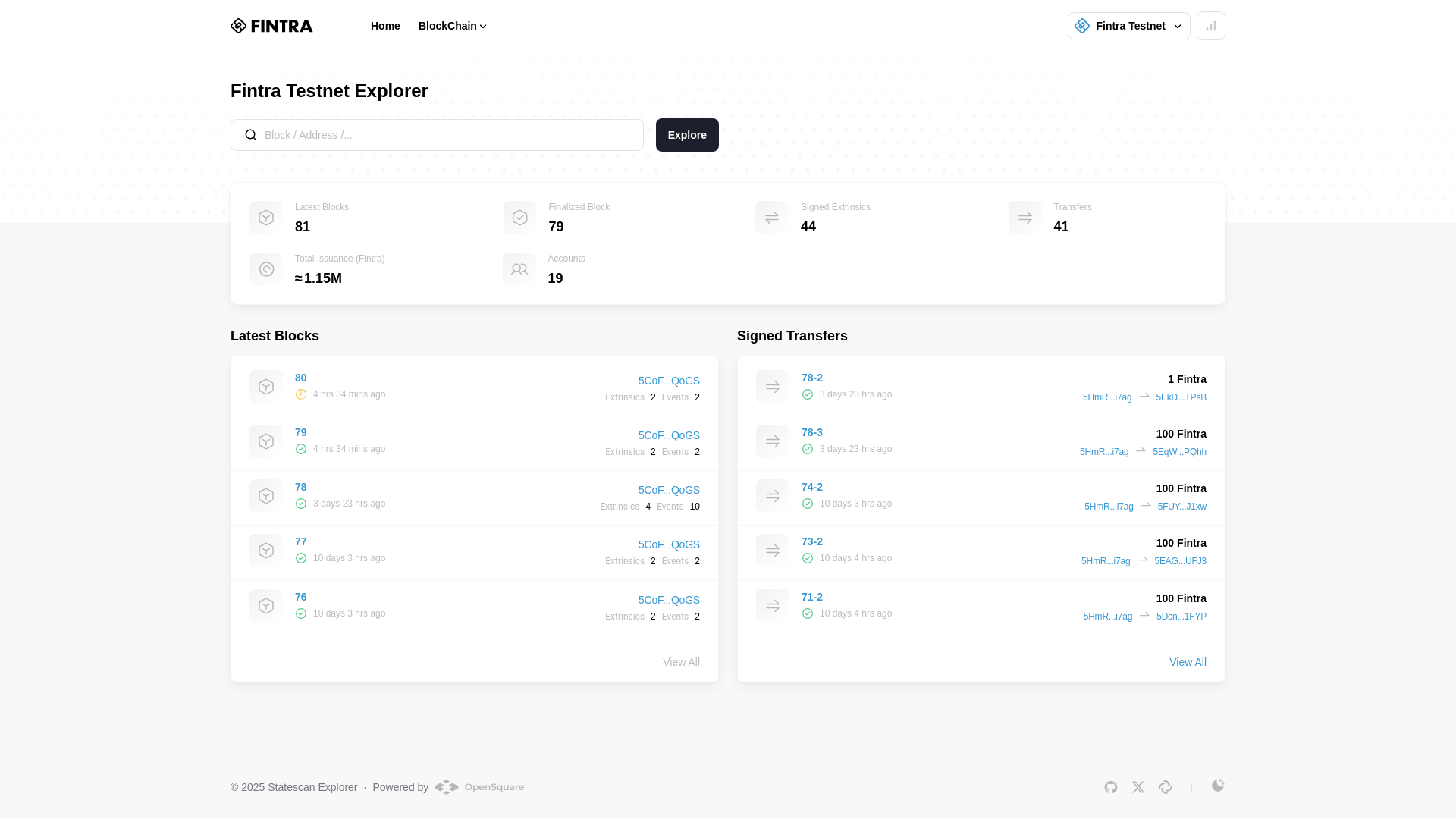1456x819 pixels.
Task: Open the GitHub link in footer
Action: click(1111, 787)
